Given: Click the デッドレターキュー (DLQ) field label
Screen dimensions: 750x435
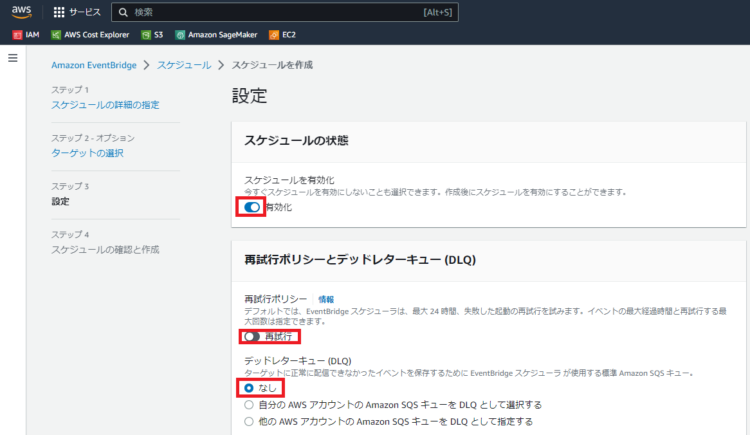Looking at the screenshot, I should pyautogui.click(x=298, y=361).
